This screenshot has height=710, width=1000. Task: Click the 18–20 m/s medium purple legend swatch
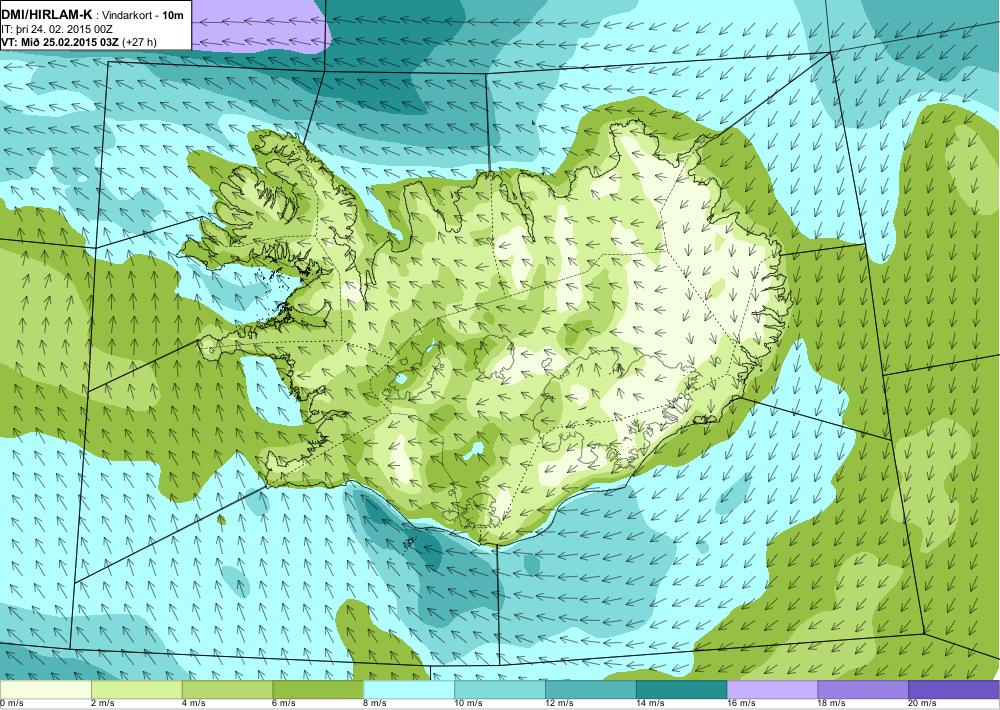tap(863, 690)
